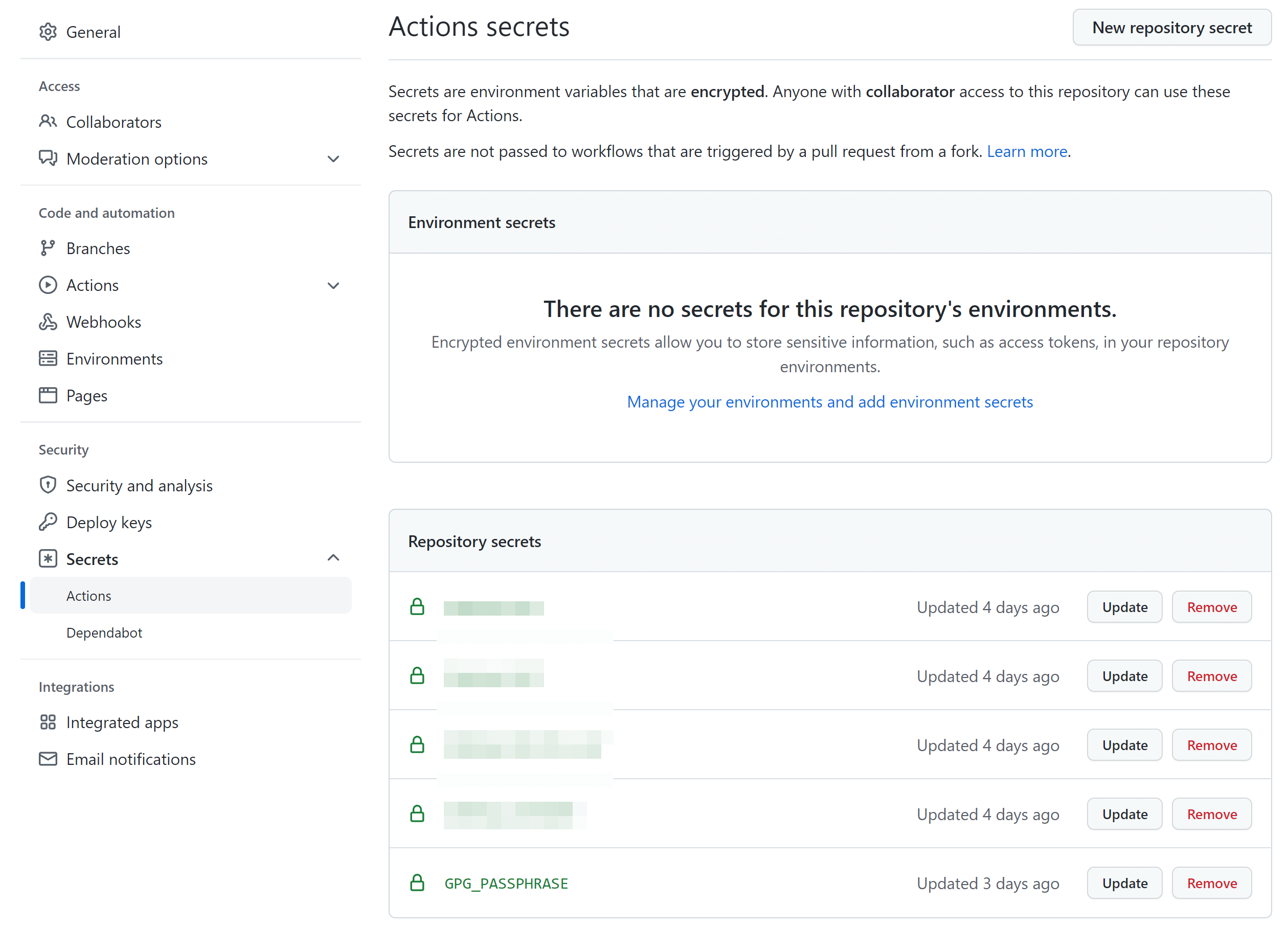Screen dimensions: 1288x927
Task: Click the branch icon next to Branches
Action: 48,248
